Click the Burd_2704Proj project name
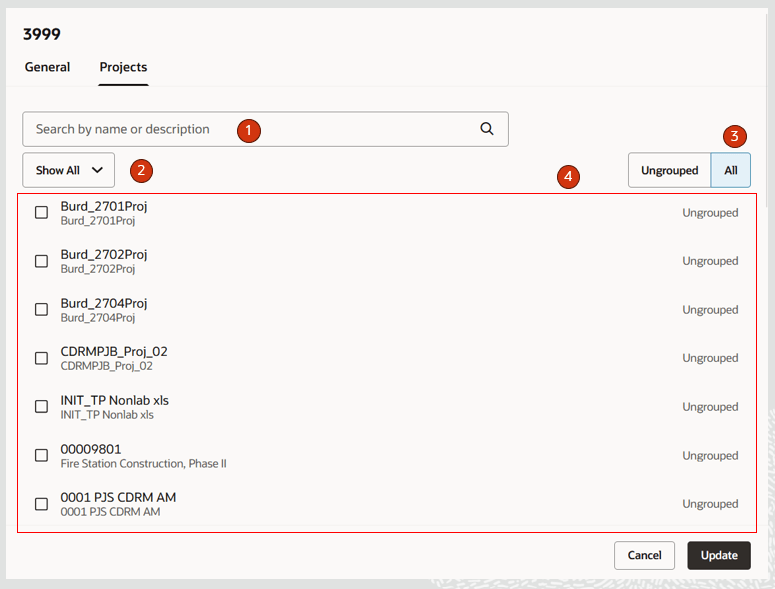Viewport: 775px width, 589px height. pos(104,303)
